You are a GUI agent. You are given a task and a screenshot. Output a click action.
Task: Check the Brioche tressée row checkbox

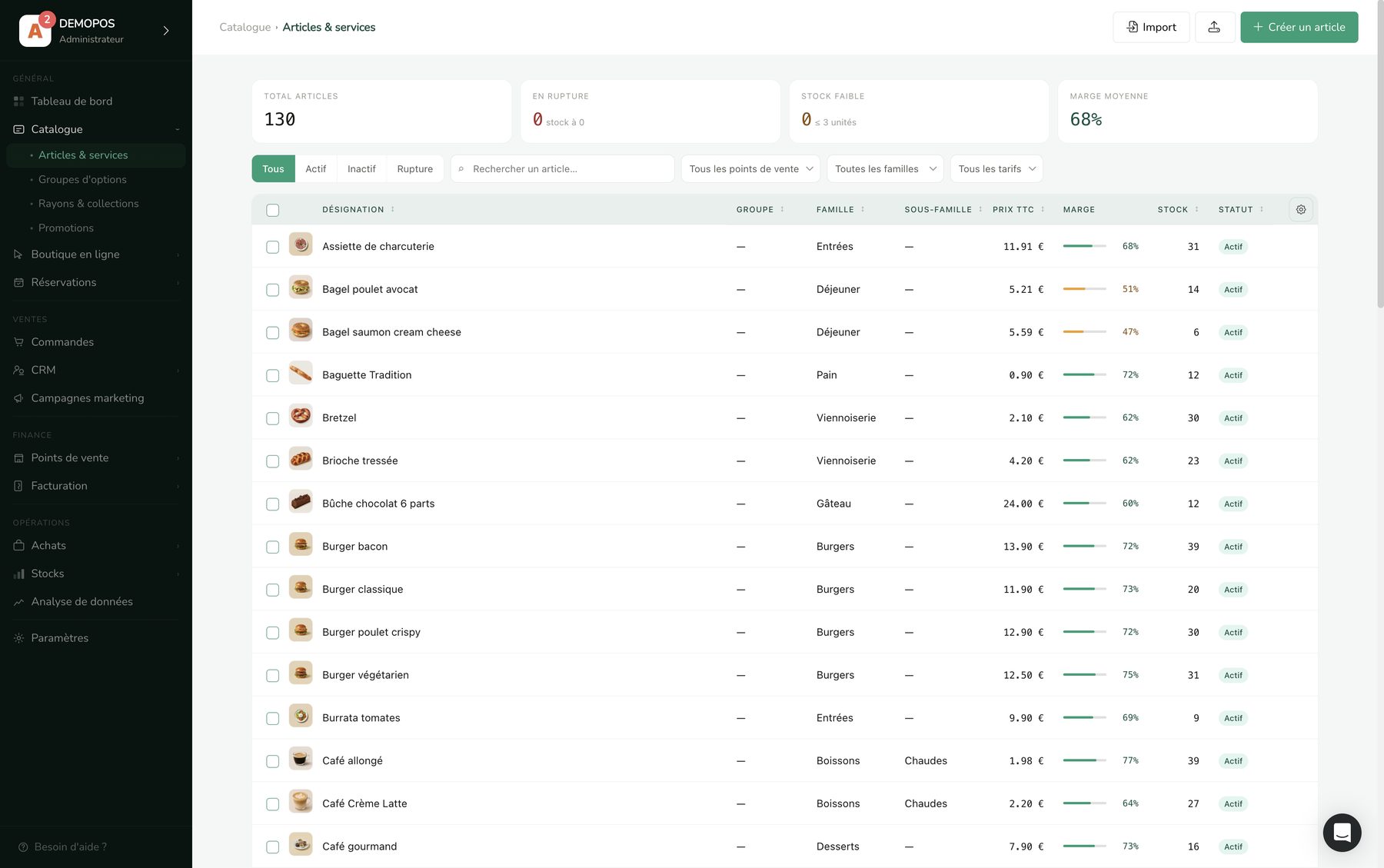point(273,461)
